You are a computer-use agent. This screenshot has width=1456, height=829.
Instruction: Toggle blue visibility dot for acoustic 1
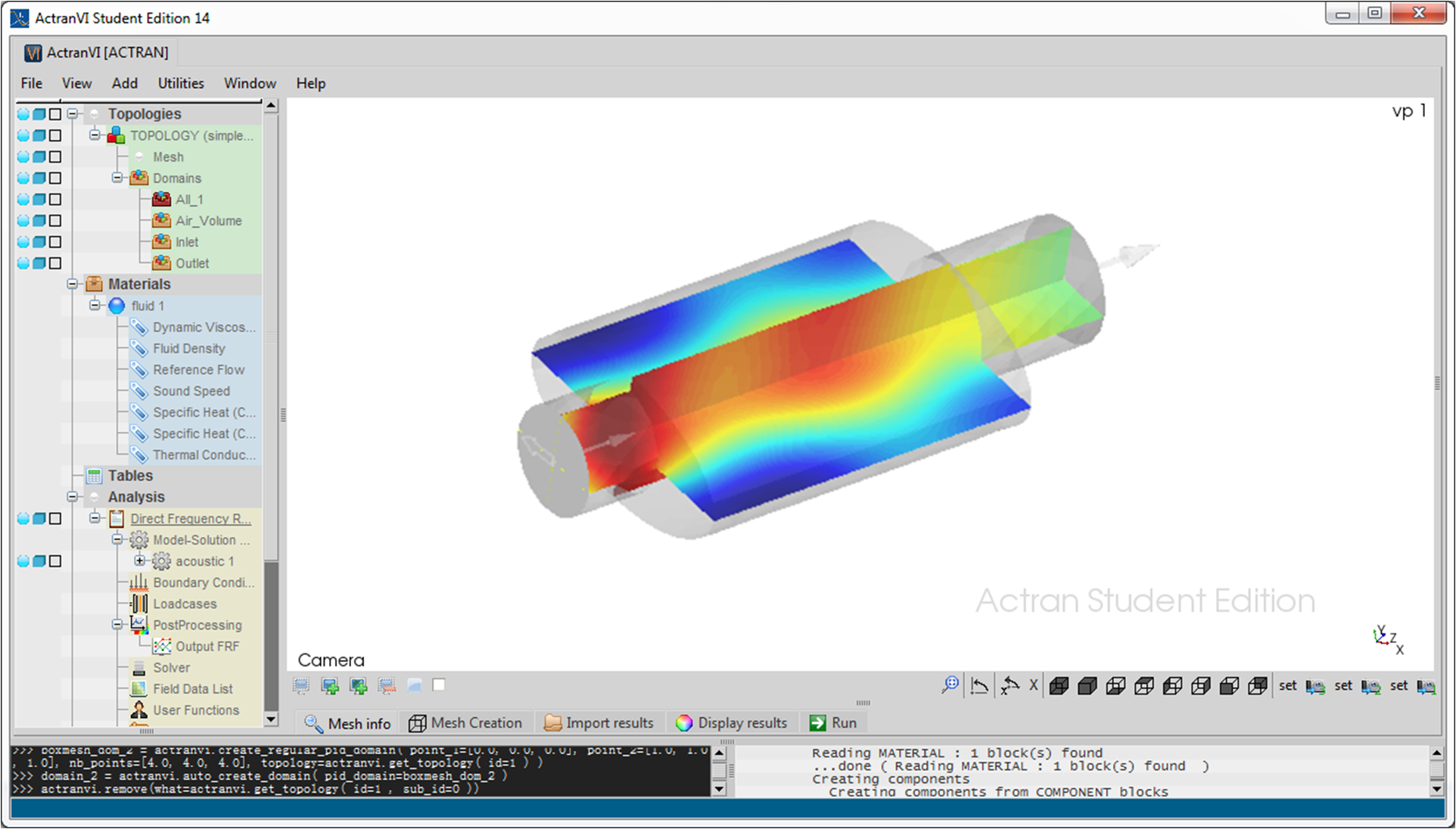[x=23, y=561]
